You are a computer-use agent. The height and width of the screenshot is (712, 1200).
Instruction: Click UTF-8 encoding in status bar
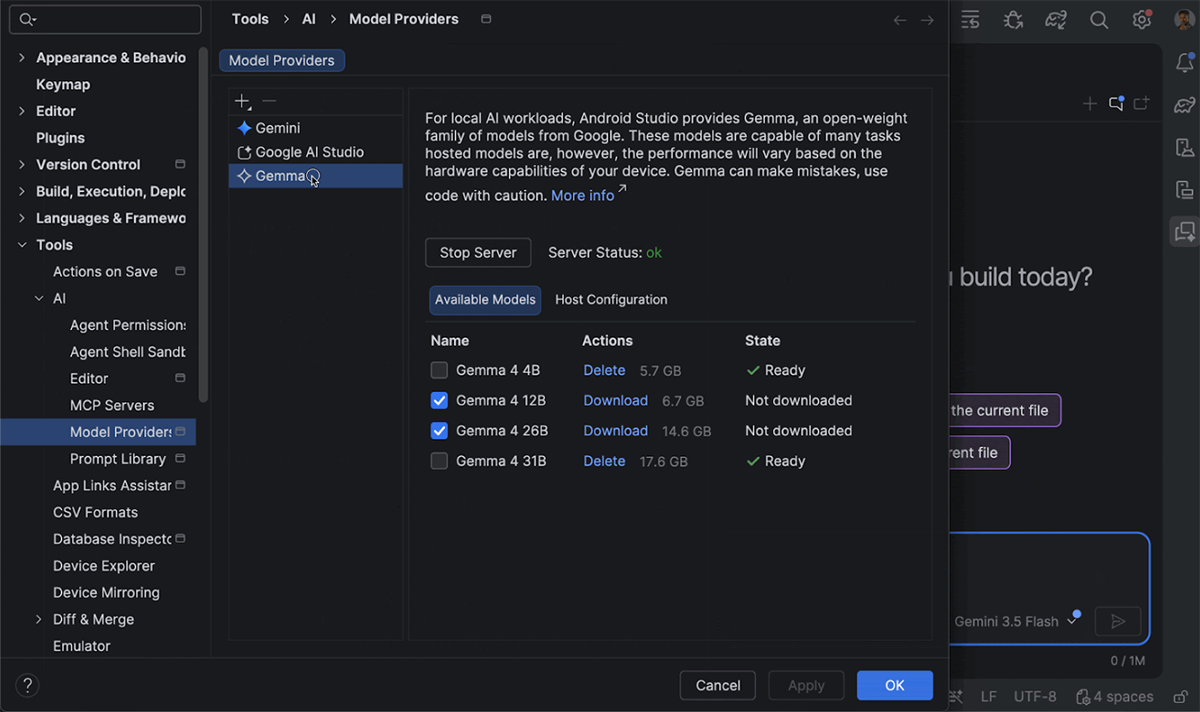pyautogui.click(x=1035, y=696)
